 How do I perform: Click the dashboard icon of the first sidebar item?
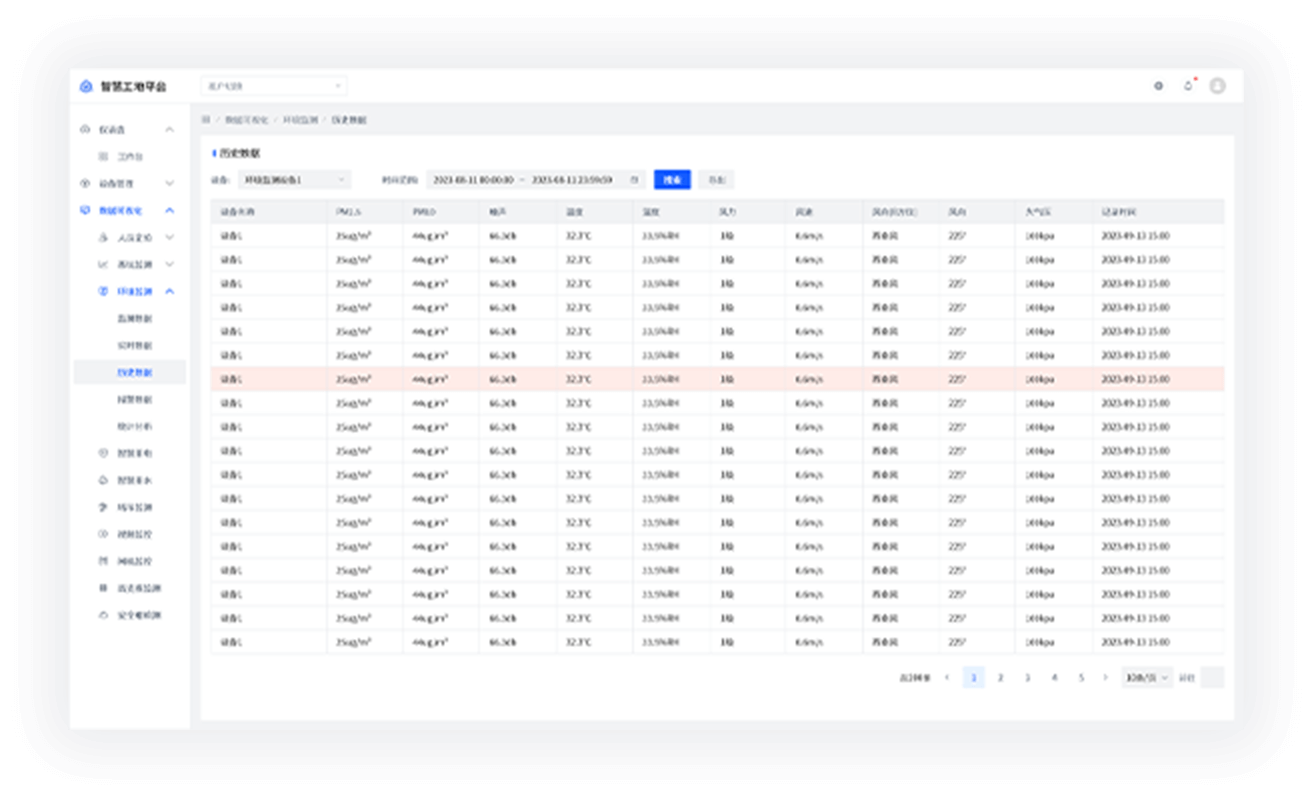point(85,130)
